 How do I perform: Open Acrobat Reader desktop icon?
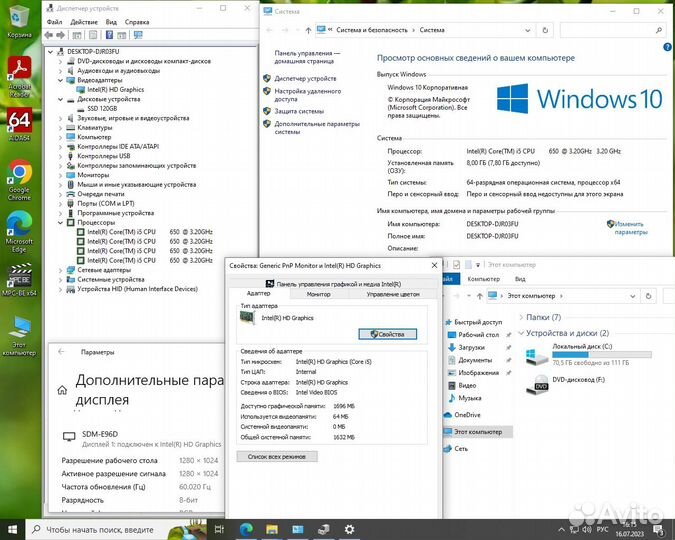point(19,76)
